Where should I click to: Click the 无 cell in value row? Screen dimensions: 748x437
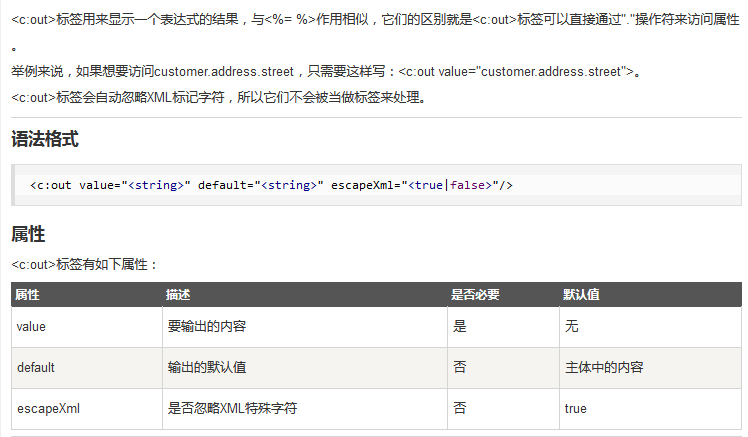pyautogui.click(x=571, y=327)
